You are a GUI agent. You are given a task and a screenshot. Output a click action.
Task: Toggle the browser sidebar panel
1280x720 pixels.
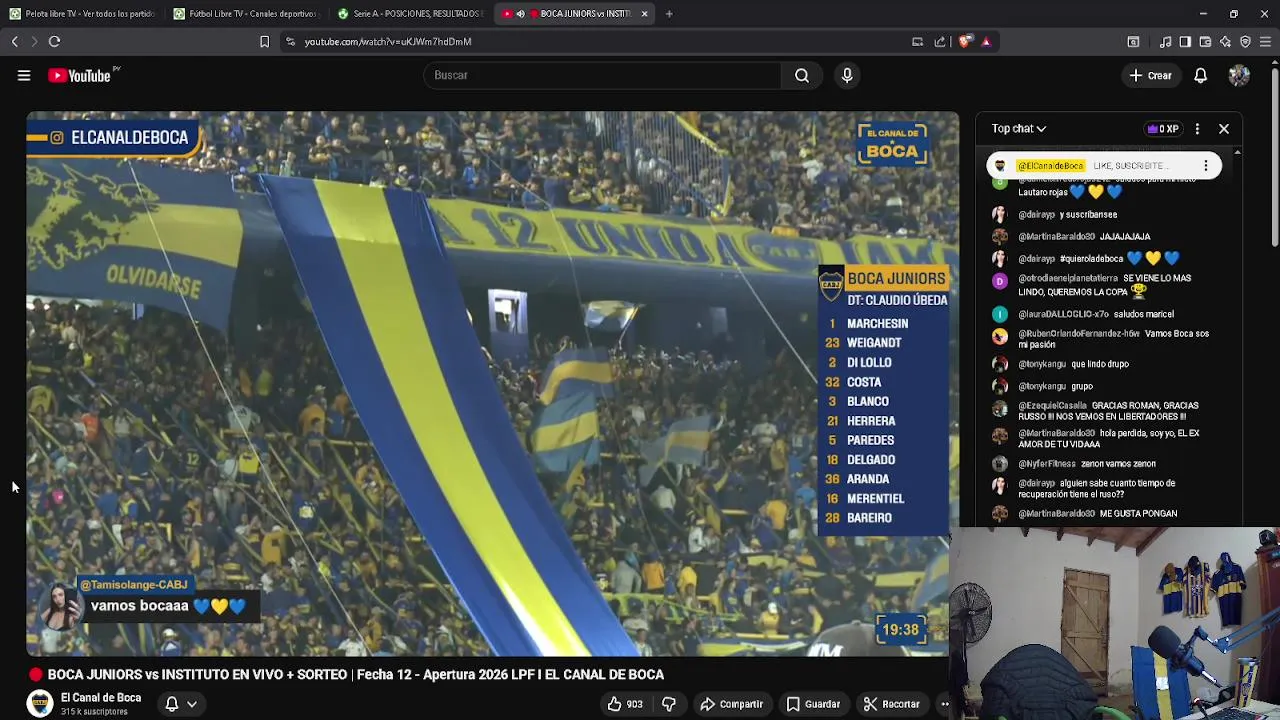(1185, 41)
